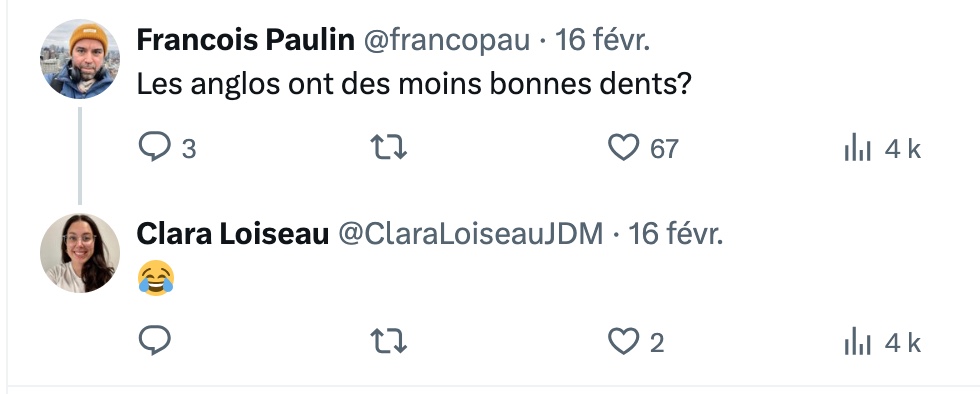Like Clara Loiseau's tweet with 2 likes
Image resolution: width=980 pixels, height=394 pixels.
coord(623,342)
